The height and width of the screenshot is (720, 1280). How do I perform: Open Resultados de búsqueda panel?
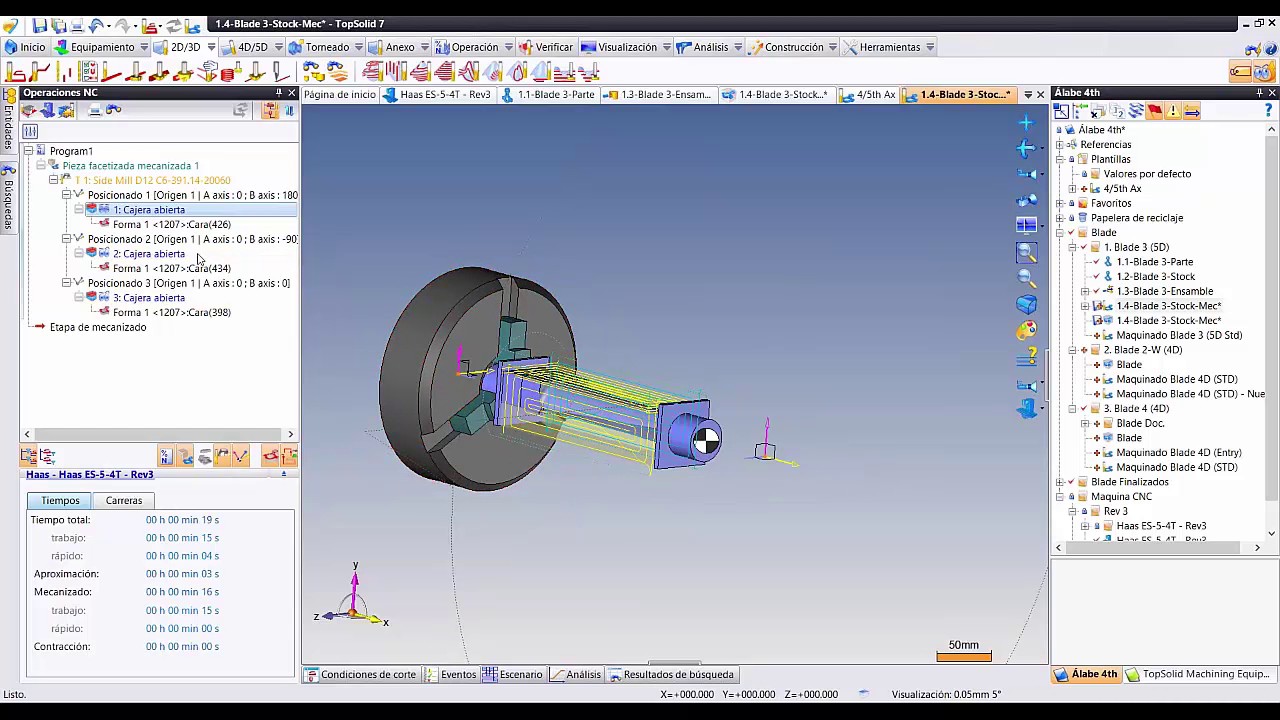click(x=671, y=675)
